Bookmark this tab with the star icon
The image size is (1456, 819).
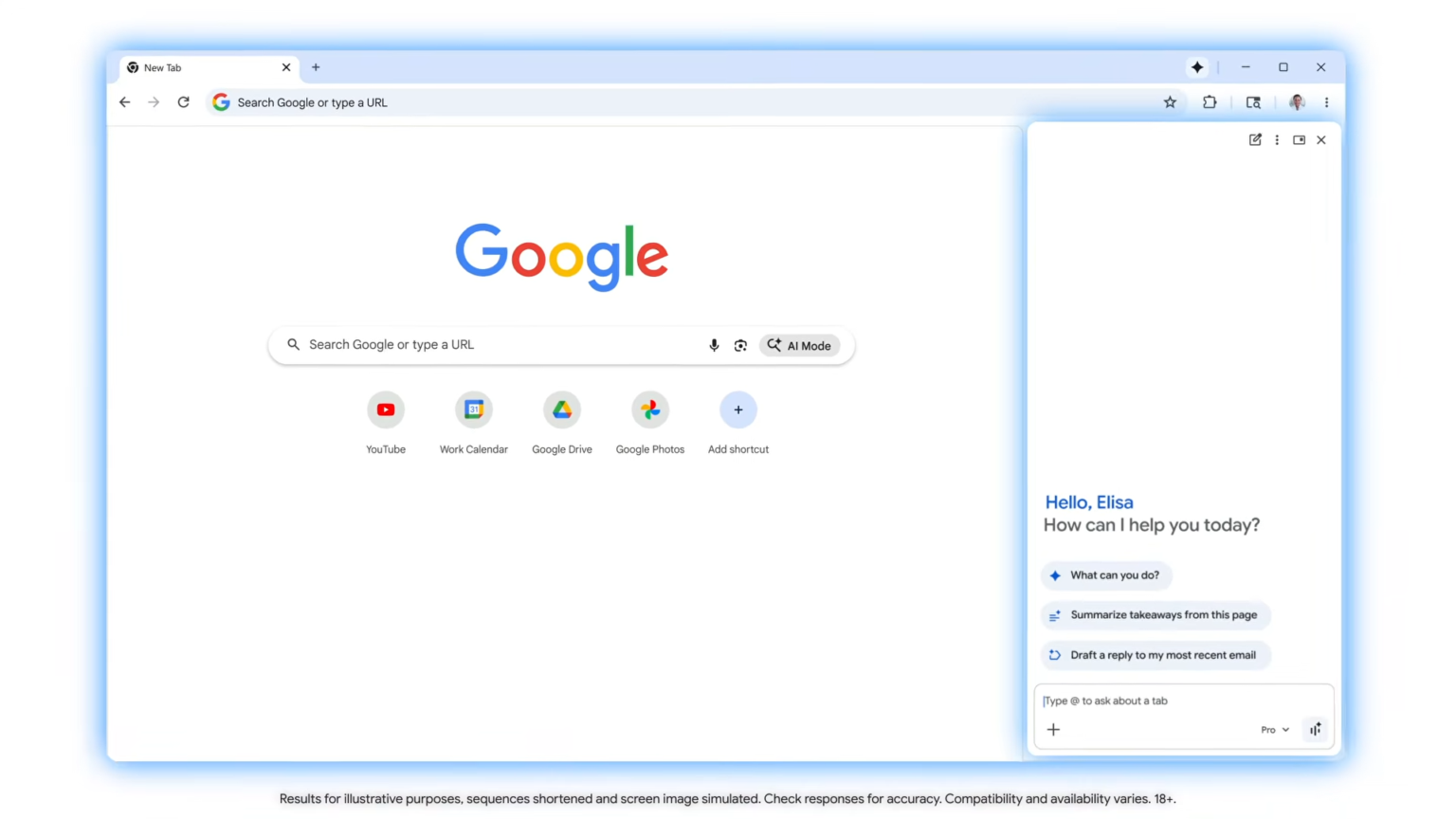click(1170, 102)
